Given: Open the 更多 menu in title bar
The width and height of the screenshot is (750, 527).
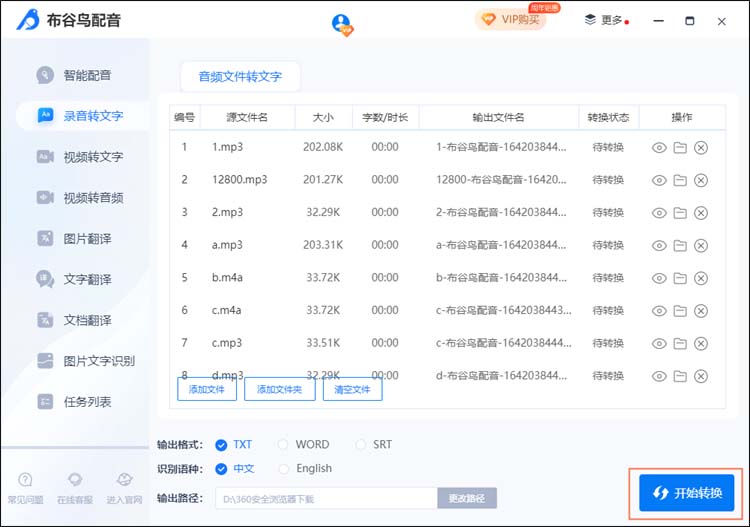Looking at the screenshot, I should pyautogui.click(x=605, y=20).
